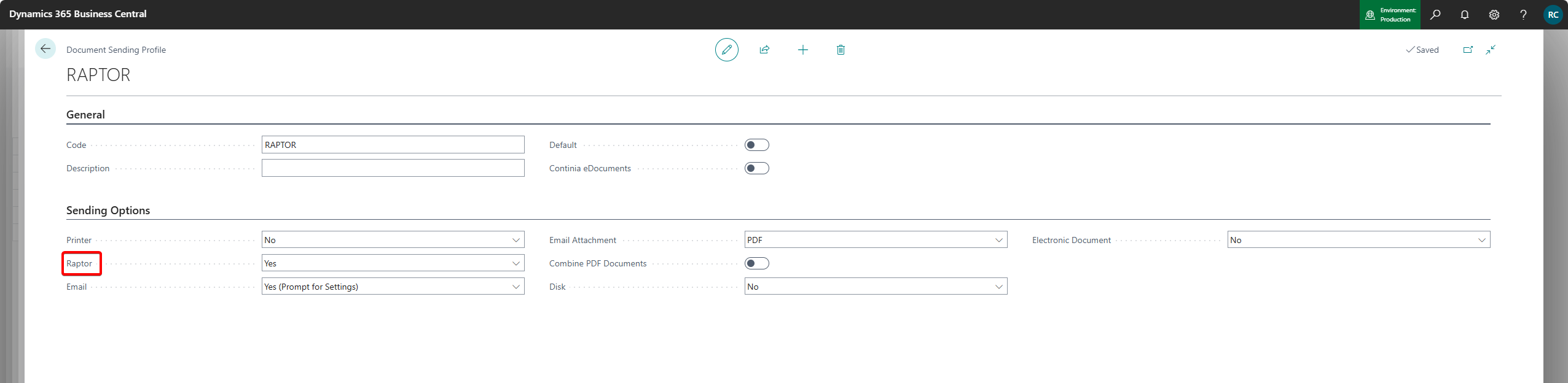Collapse the page with arrows icon
Screen dimensions: 1568x383
[x=1491, y=50]
